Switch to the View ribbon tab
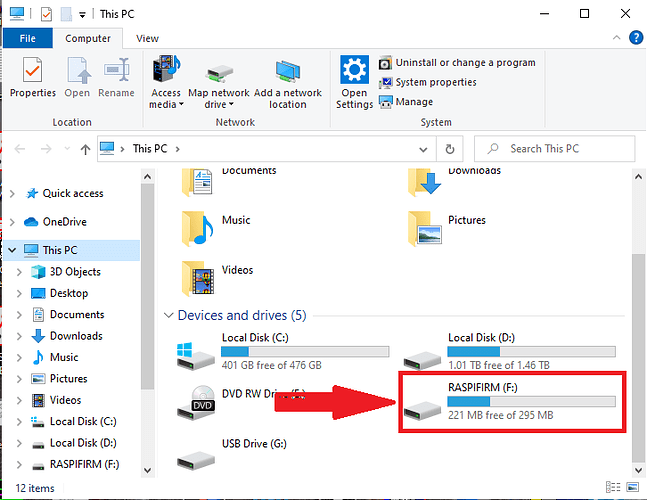Screen dimensions: 647x500 tap(147, 38)
